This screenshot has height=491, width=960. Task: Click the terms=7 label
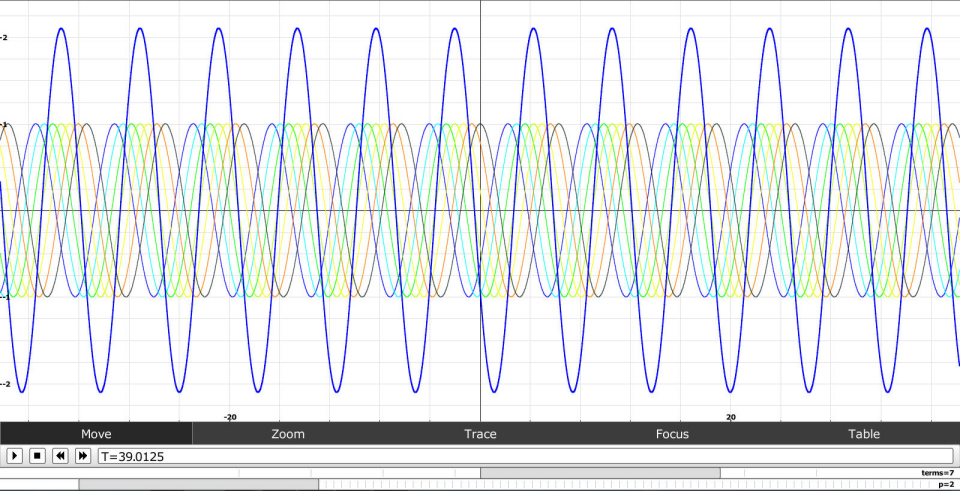937,472
